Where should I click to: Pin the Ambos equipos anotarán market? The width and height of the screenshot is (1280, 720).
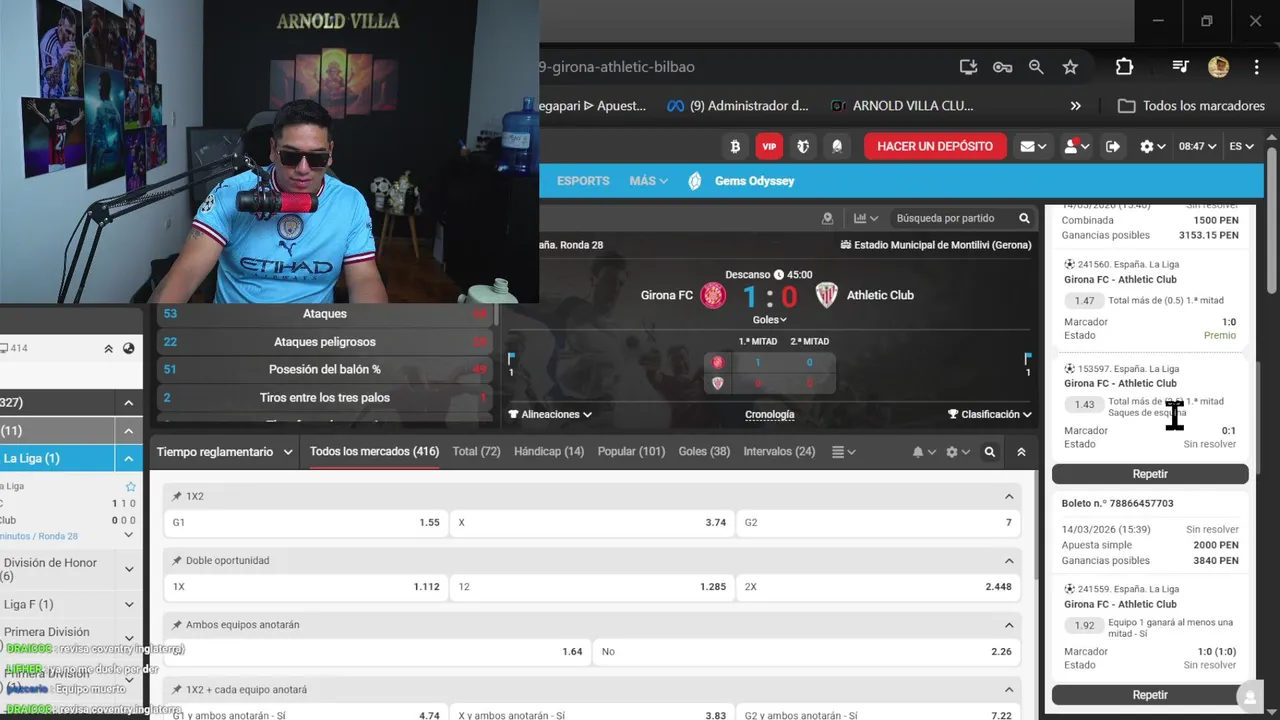coord(177,625)
